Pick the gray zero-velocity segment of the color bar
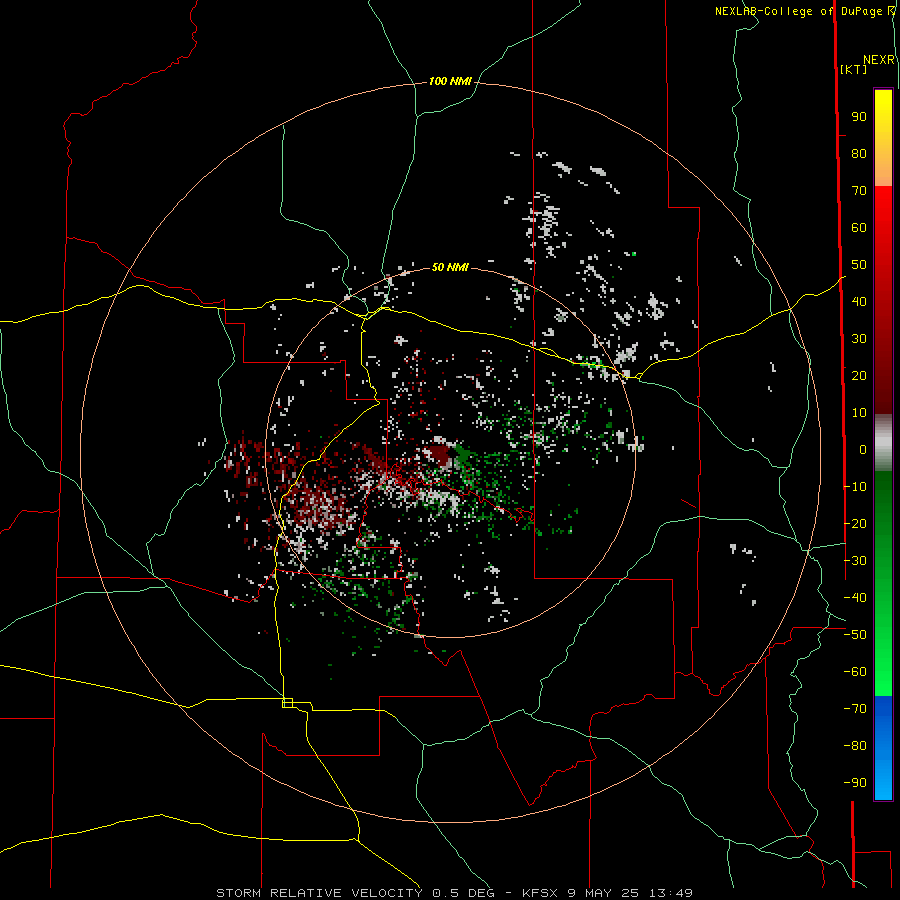The width and height of the screenshot is (900, 900). [x=883, y=443]
